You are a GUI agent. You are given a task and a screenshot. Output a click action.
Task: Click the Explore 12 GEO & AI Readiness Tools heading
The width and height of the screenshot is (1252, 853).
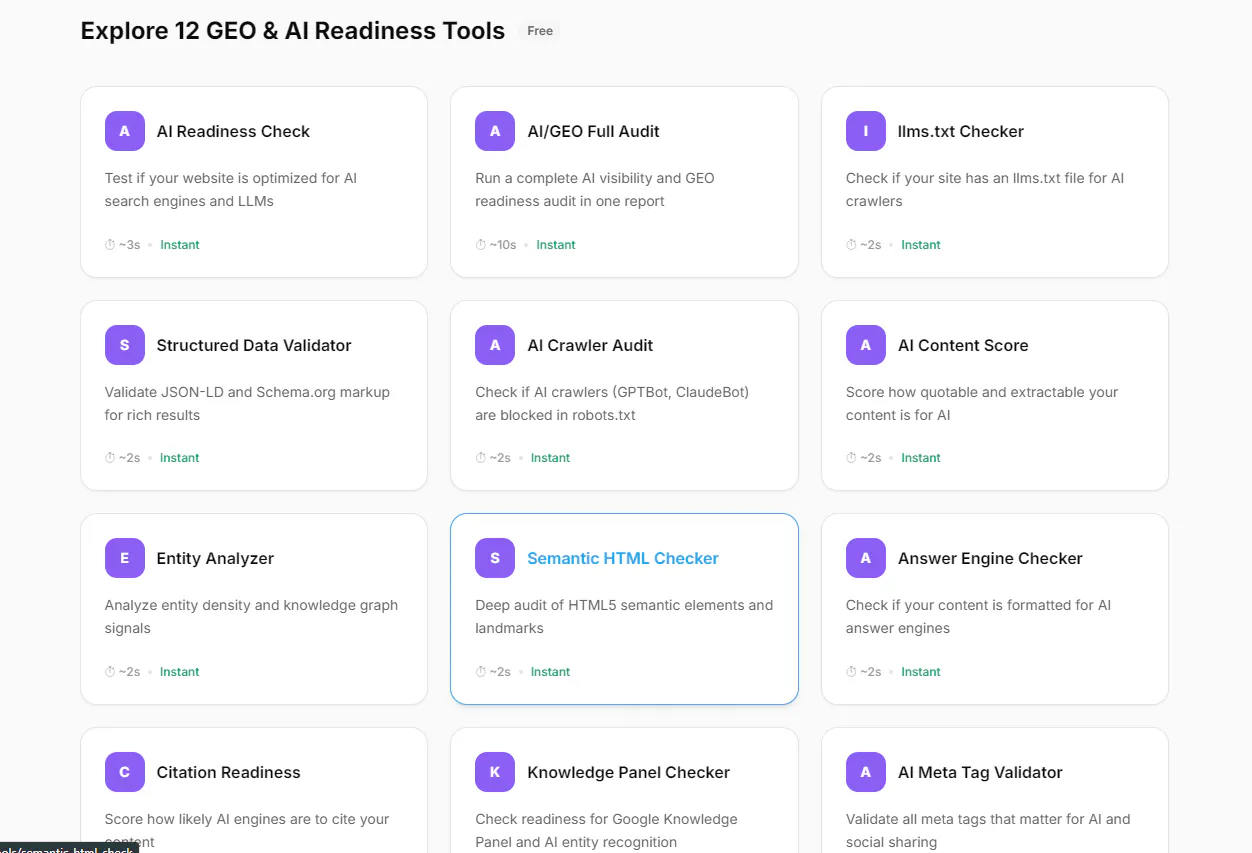[293, 31]
